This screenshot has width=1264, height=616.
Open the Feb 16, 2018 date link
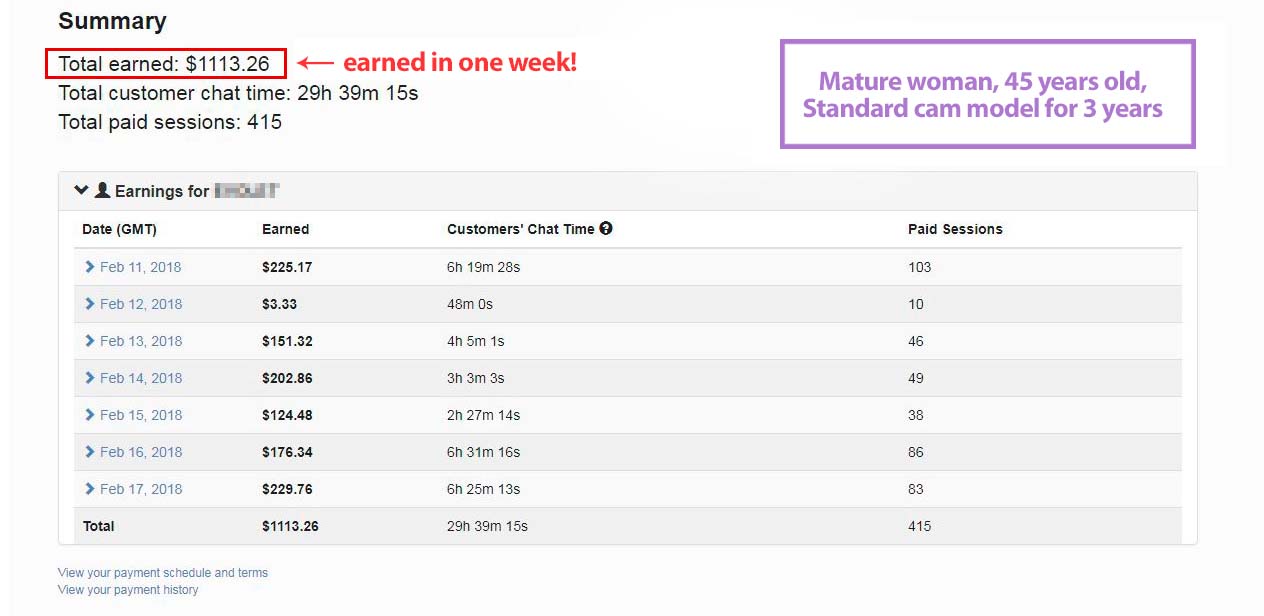(x=140, y=452)
